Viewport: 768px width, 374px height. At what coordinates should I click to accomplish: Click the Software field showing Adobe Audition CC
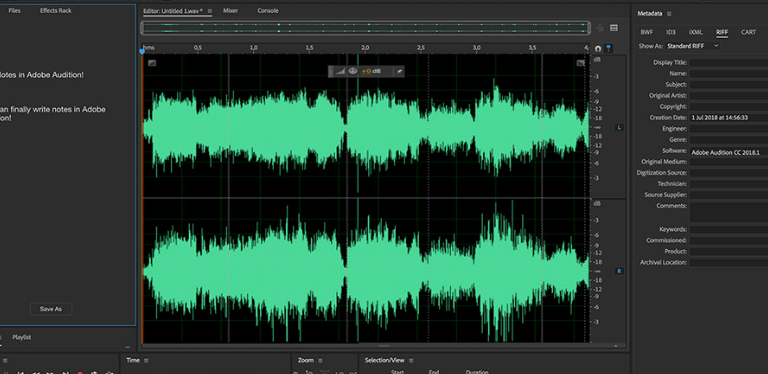tap(729, 152)
